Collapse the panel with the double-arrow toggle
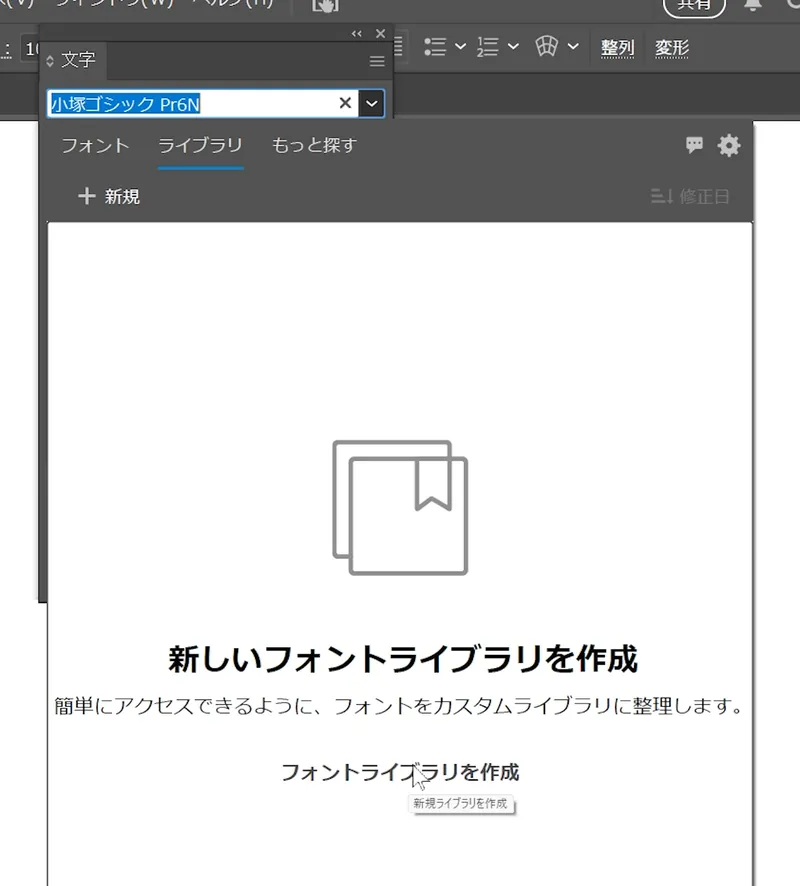 coord(356,33)
